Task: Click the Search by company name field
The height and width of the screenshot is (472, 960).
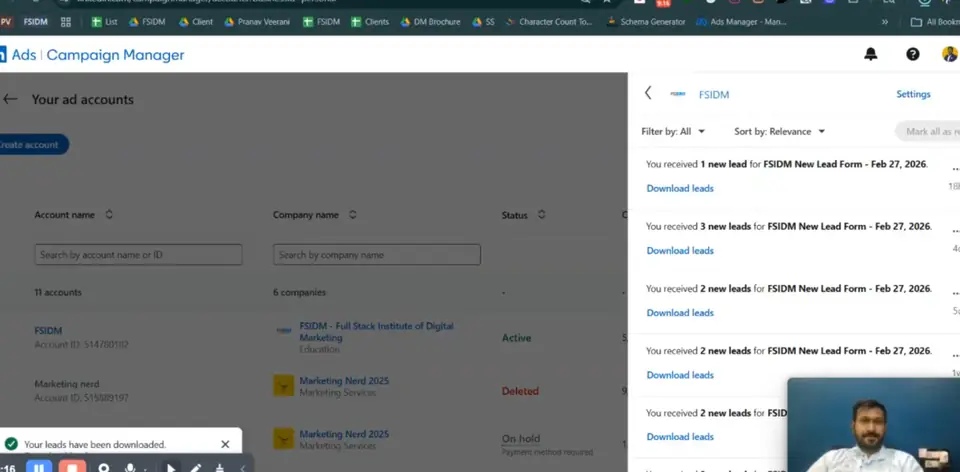Action: [x=377, y=255]
